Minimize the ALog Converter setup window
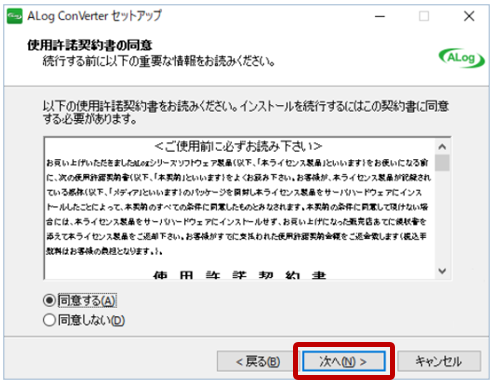494x384 pixels. (380, 16)
